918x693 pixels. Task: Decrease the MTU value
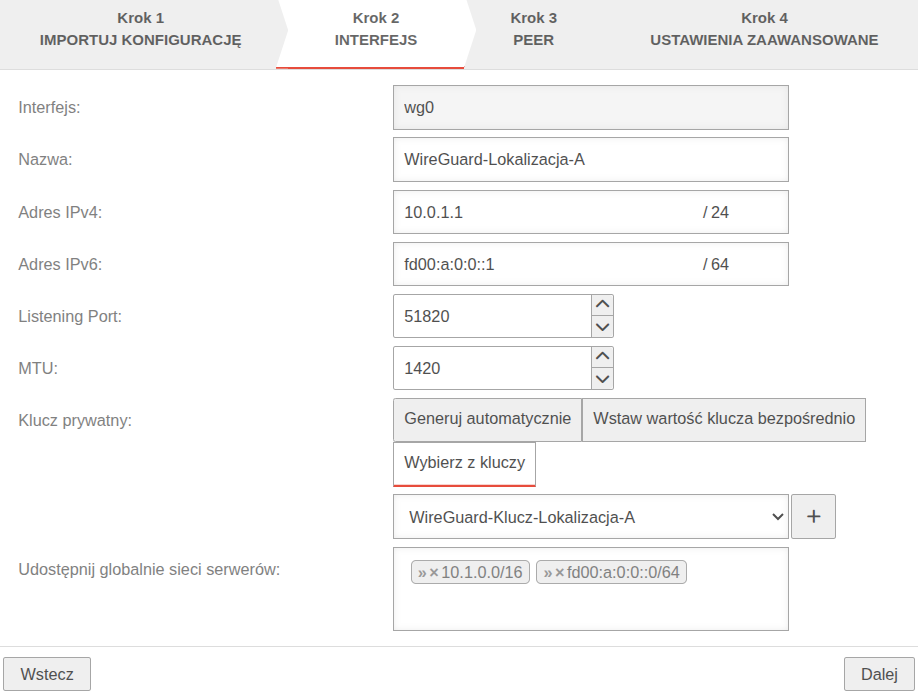coord(602,379)
